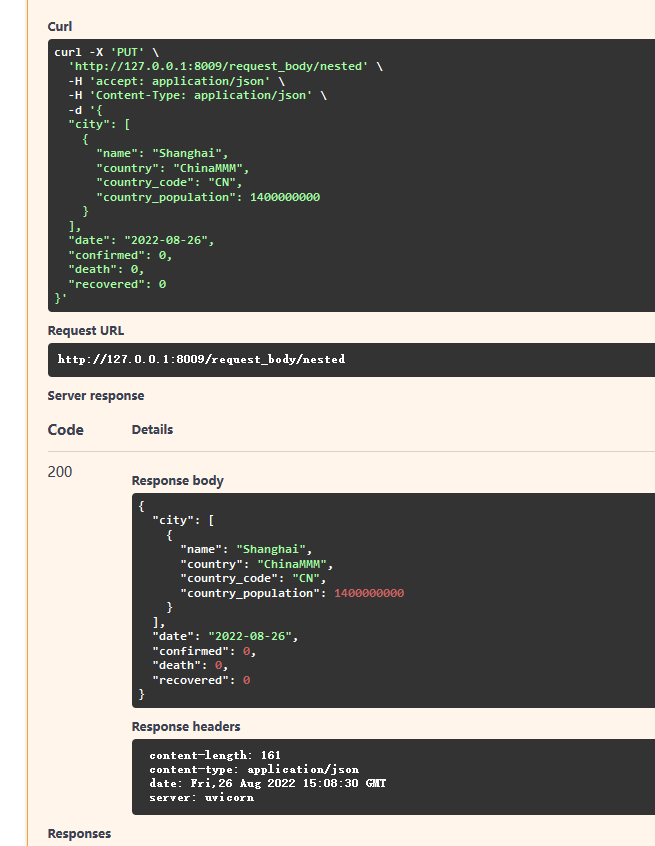Click the accept: application/json header line
Screen dimensions: 655x846
pos(176,81)
